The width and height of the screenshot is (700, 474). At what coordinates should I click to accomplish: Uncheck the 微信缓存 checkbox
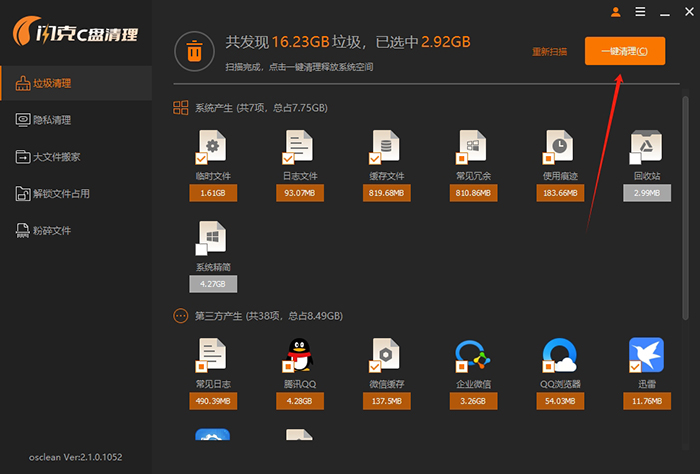(x=375, y=366)
